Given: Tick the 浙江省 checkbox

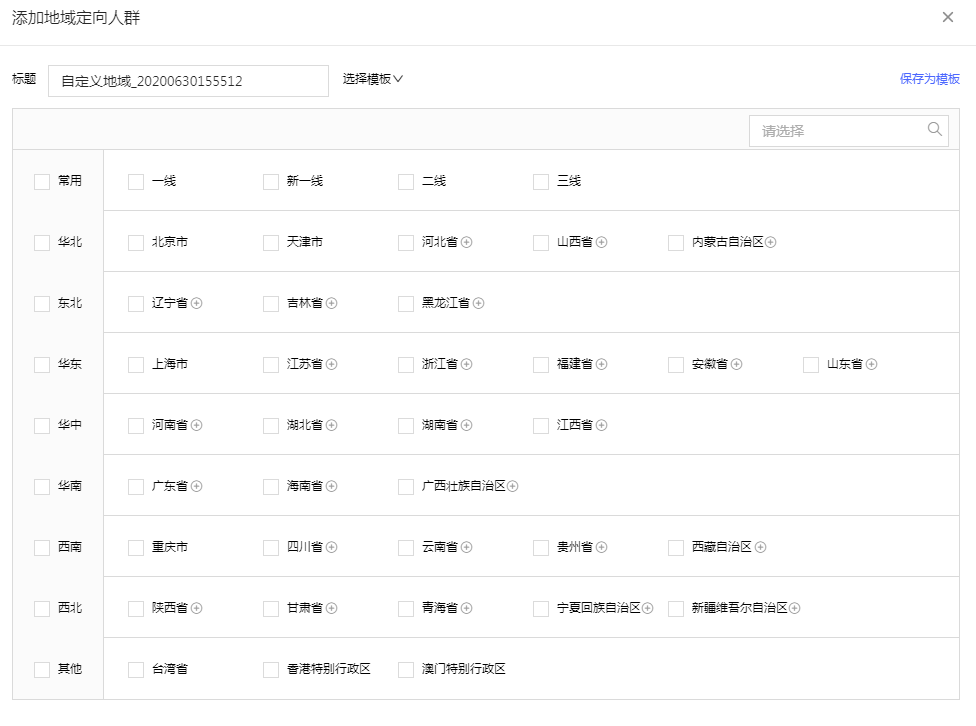Looking at the screenshot, I should click(406, 365).
